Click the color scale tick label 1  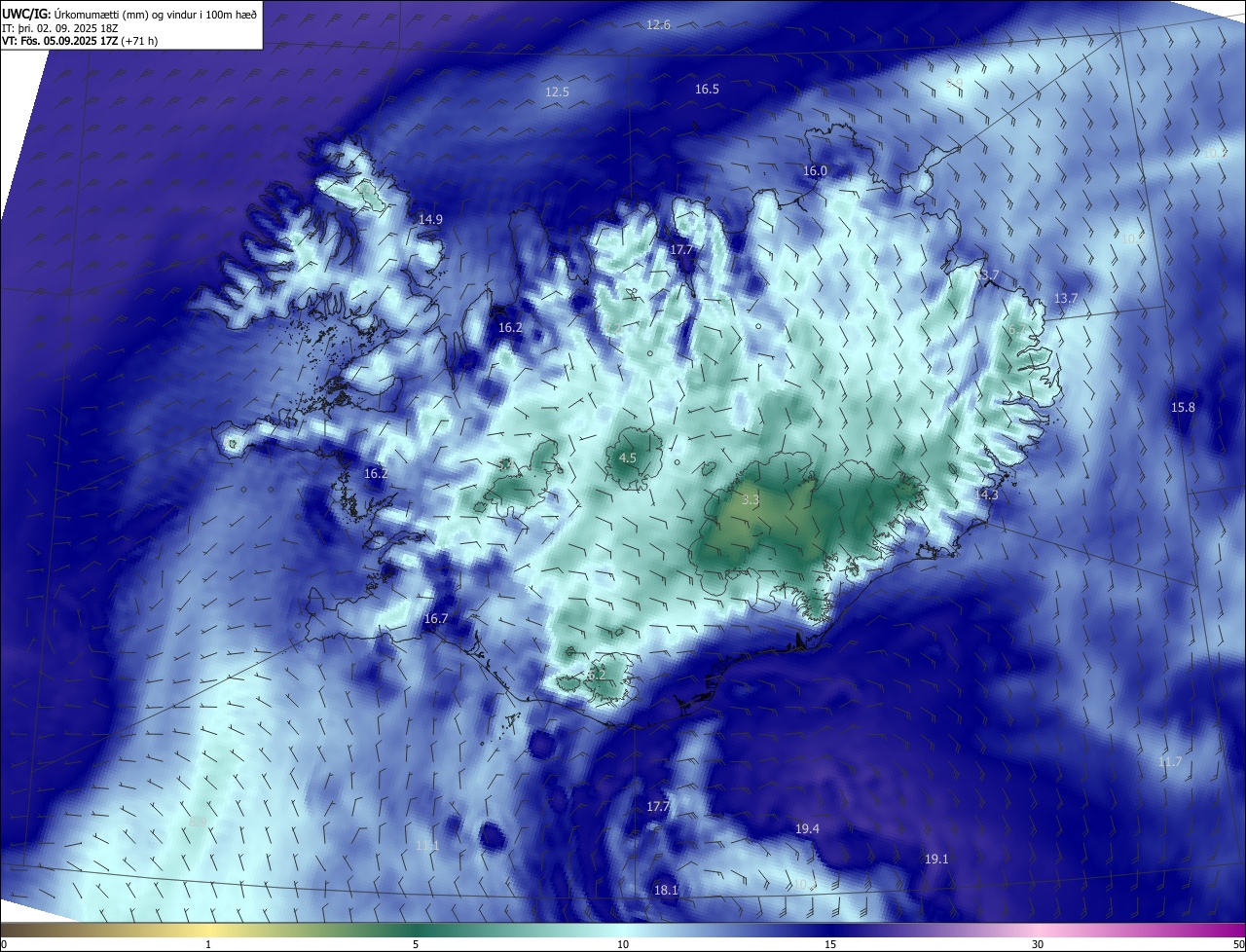click(208, 944)
